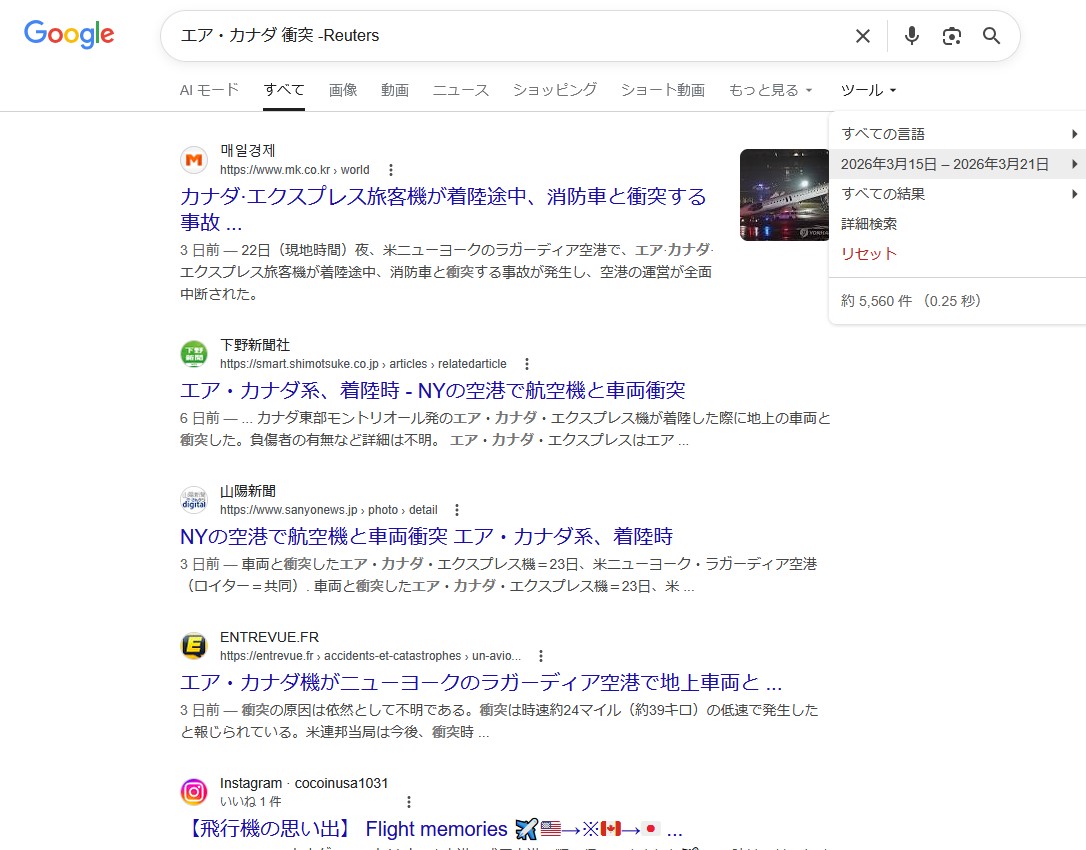
Task: Switch to the ニュース tab
Action: [461, 90]
